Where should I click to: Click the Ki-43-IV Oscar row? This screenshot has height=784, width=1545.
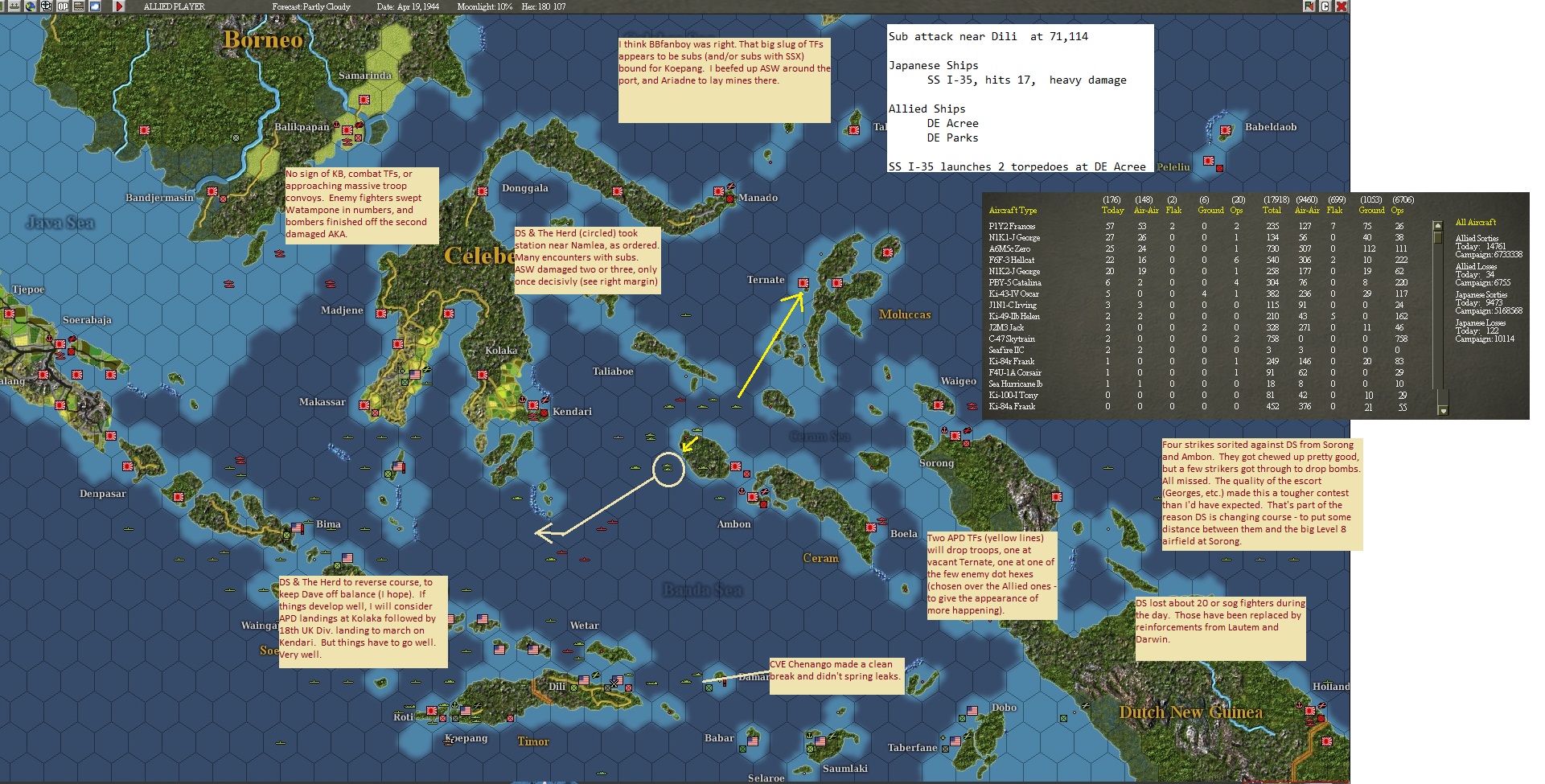click(x=1197, y=293)
